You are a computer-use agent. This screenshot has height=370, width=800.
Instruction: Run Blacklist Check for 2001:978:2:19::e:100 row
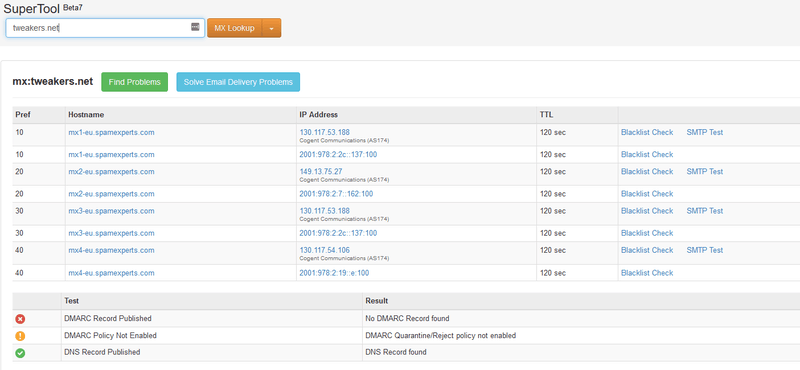tap(647, 273)
